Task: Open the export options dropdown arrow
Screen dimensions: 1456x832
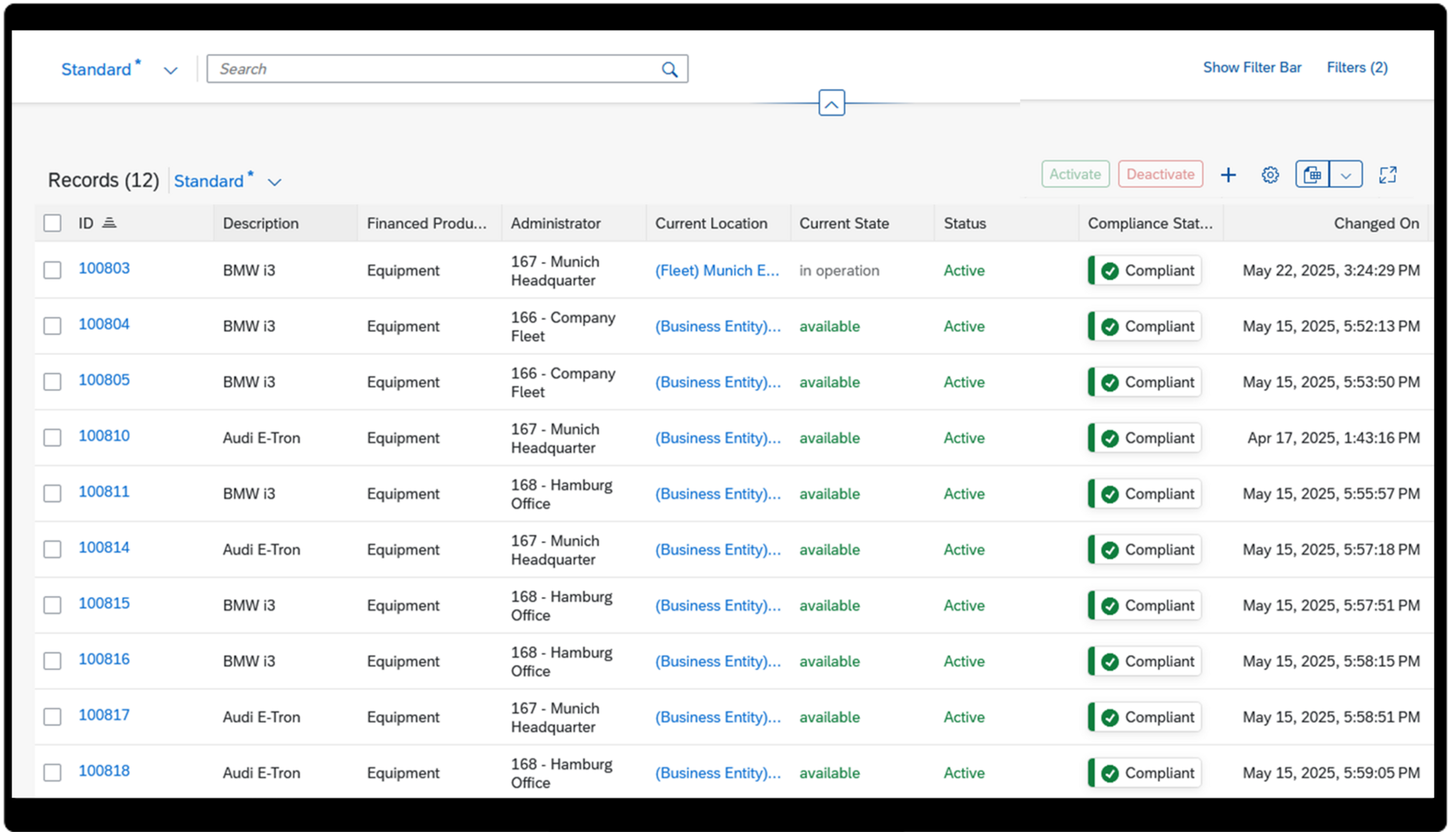Action: [x=1346, y=175]
